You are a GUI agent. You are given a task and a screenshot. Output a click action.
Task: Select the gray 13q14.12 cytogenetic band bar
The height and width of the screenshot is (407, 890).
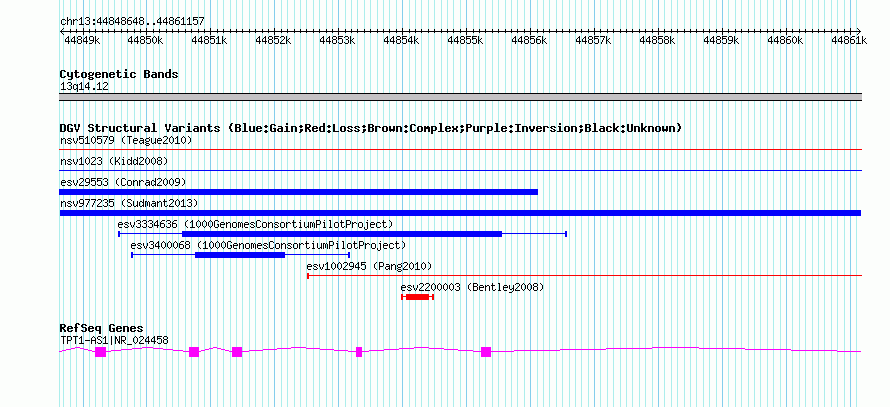click(460, 97)
